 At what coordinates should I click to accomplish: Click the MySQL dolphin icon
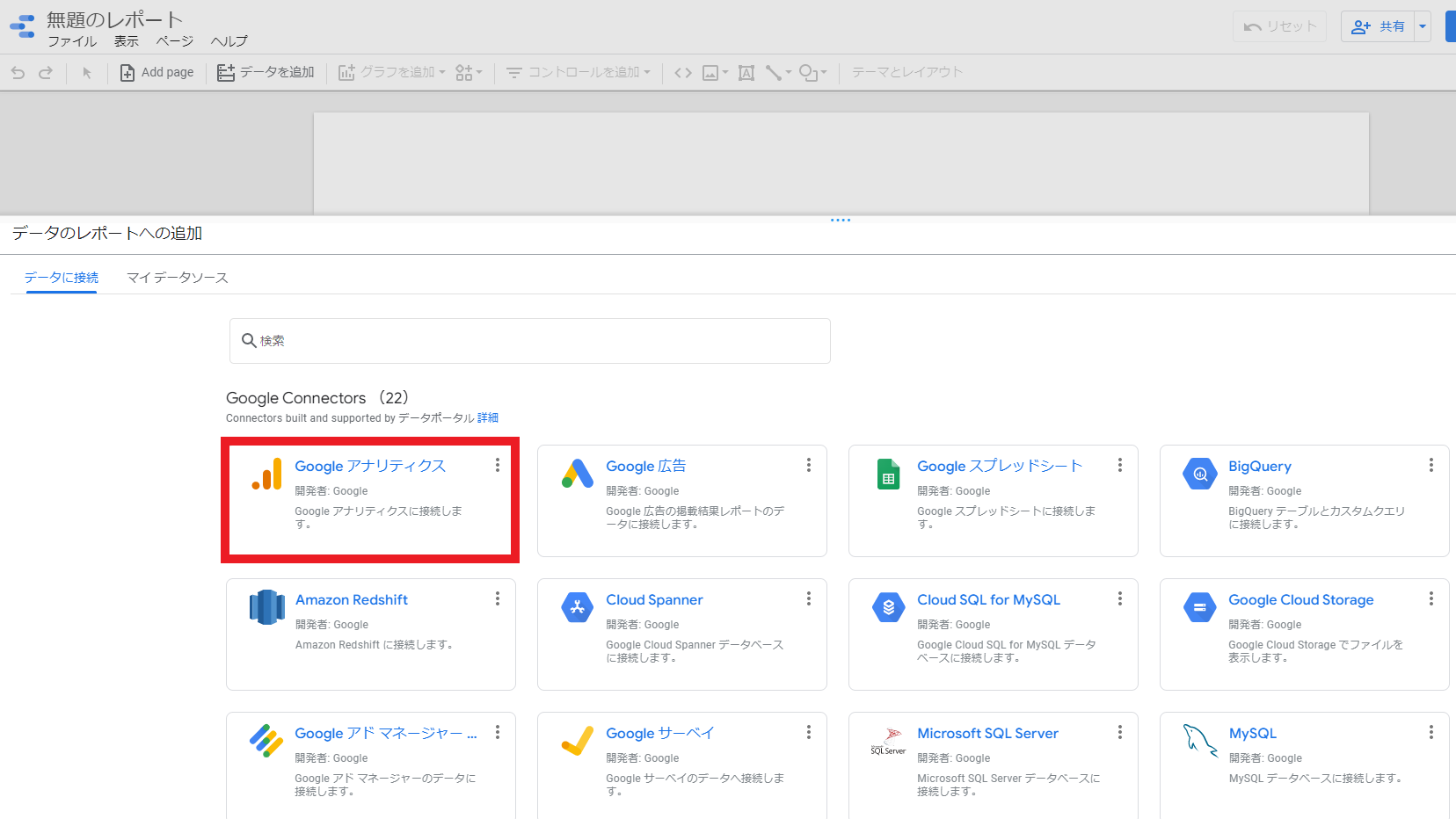point(1200,741)
